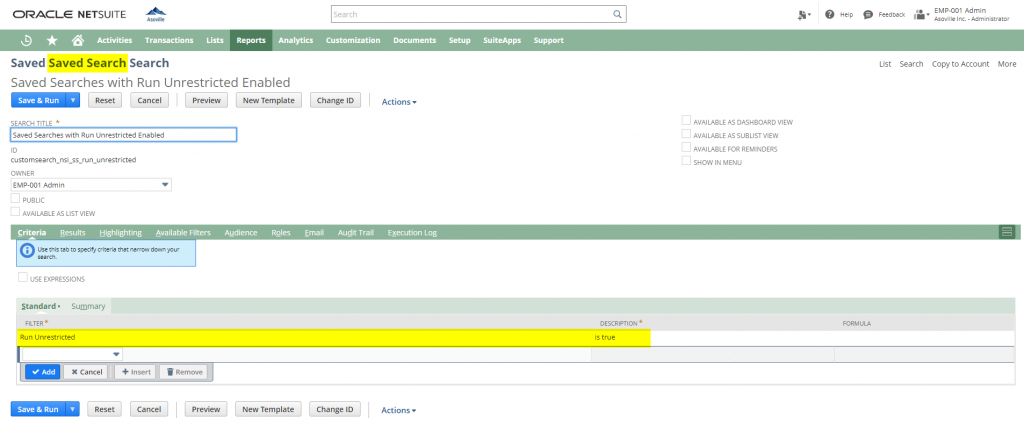Expand the bottom Save & Run arrow

pyautogui.click(x=73, y=409)
